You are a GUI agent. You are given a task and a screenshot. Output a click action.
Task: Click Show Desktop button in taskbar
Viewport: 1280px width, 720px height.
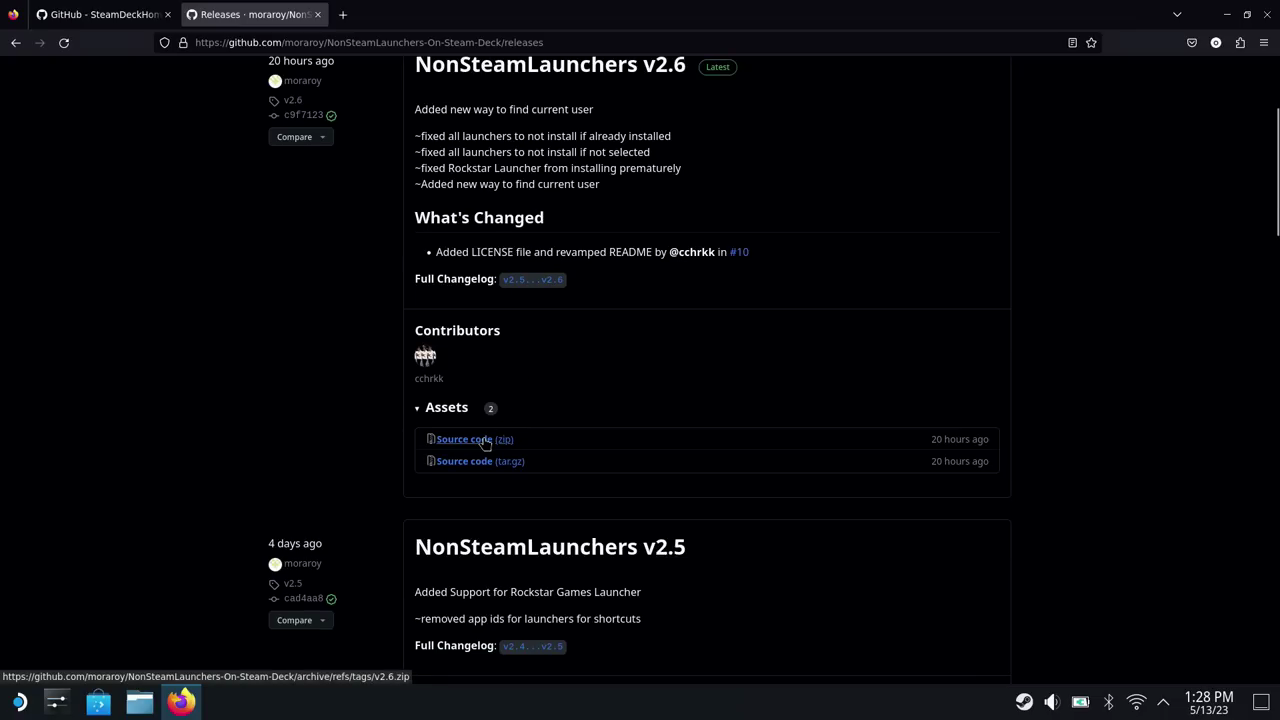1261,702
